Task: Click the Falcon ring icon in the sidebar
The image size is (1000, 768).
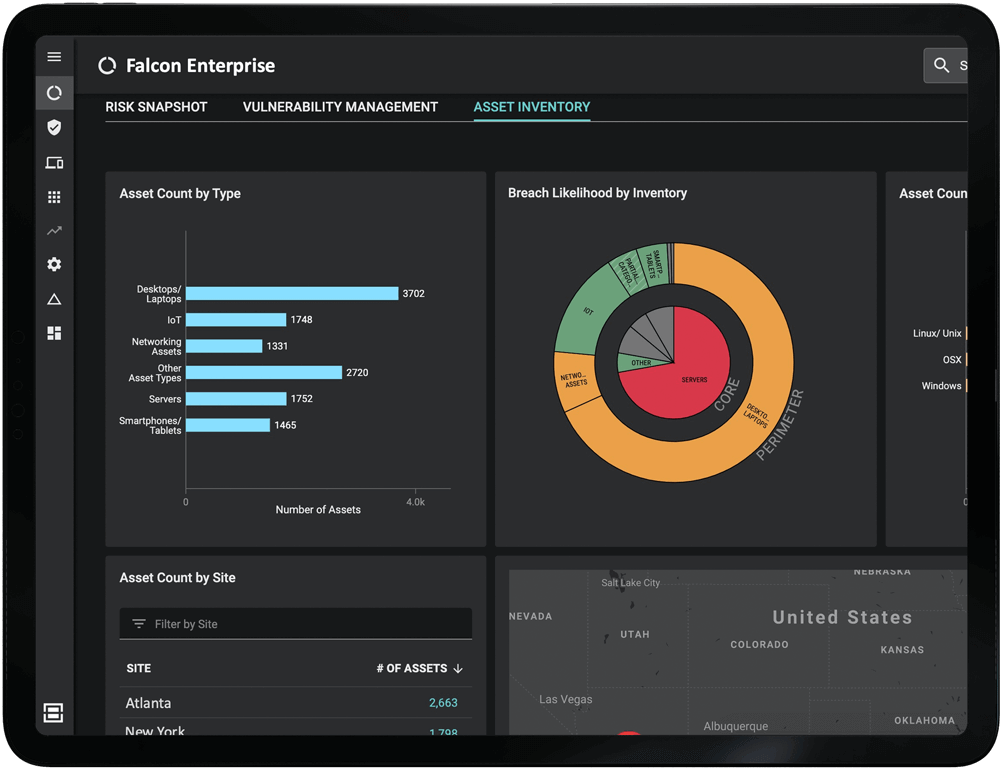Action: click(54, 93)
